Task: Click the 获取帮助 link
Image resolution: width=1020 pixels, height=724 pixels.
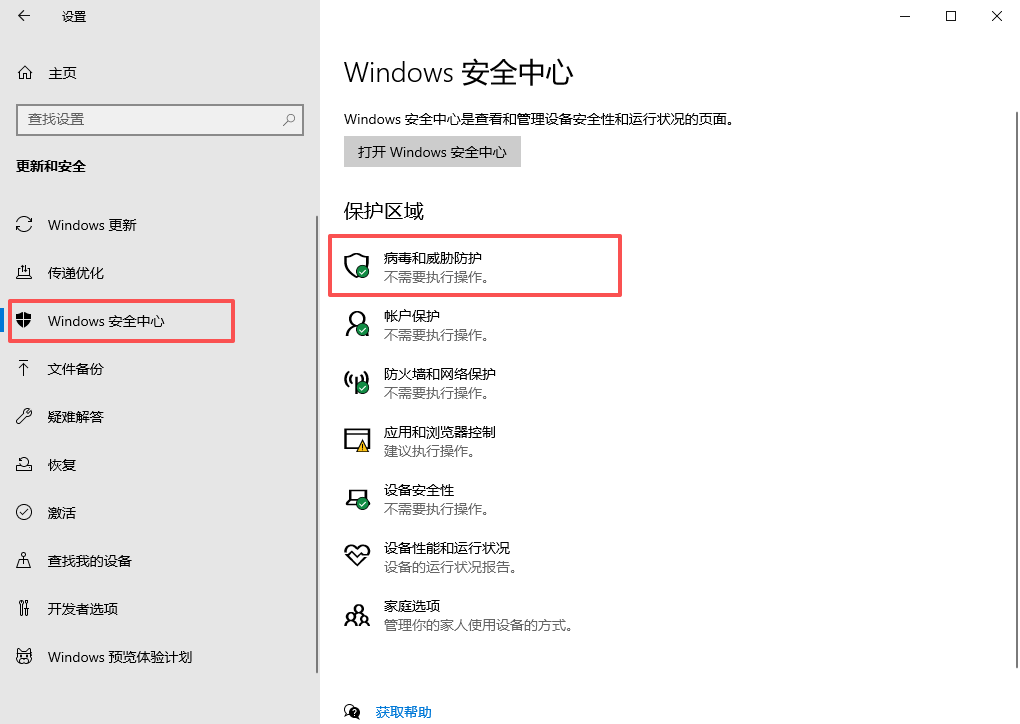Action: pos(404,712)
